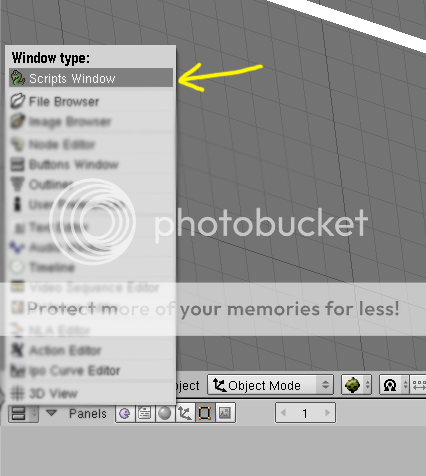The width and height of the screenshot is (426, 476).
Task: Open the Panels menu
Action: [x=87, y=414]
